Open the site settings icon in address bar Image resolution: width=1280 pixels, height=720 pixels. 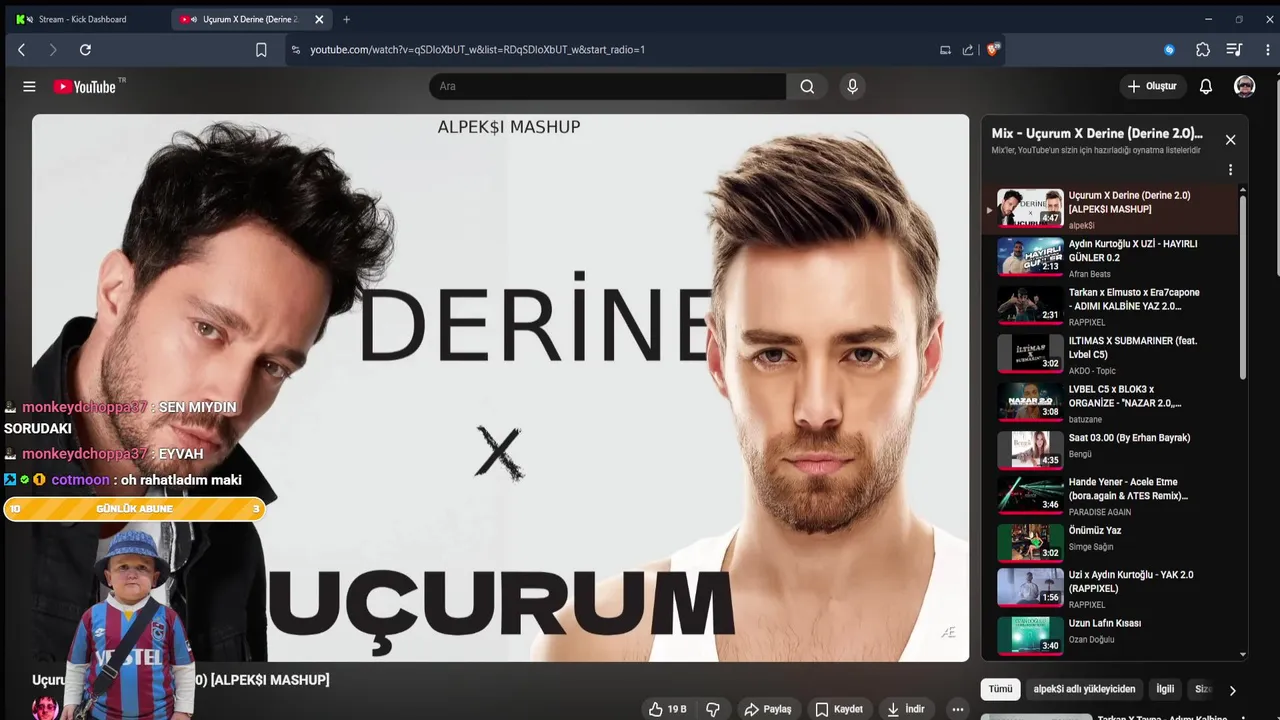pos(295,49)
